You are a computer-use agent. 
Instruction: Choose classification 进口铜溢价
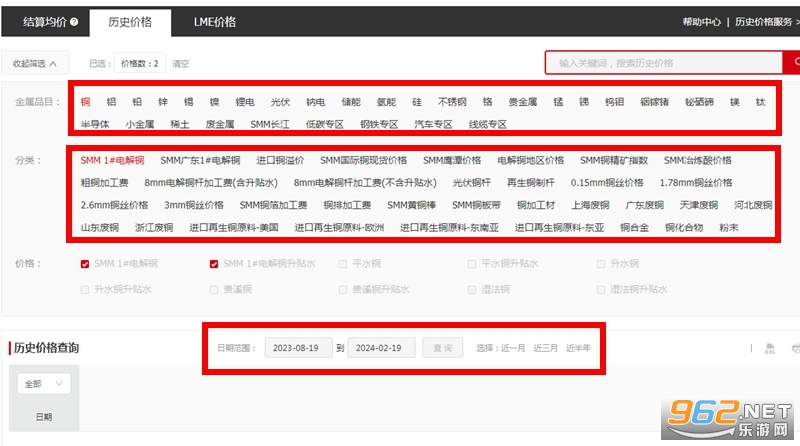(280, 160)
